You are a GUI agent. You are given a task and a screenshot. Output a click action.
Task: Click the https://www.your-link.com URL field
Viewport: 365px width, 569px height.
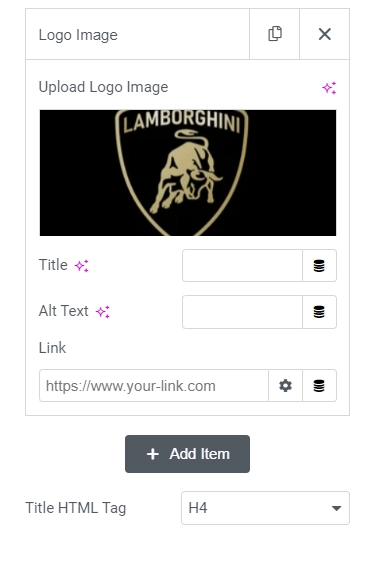click(154, 385)
